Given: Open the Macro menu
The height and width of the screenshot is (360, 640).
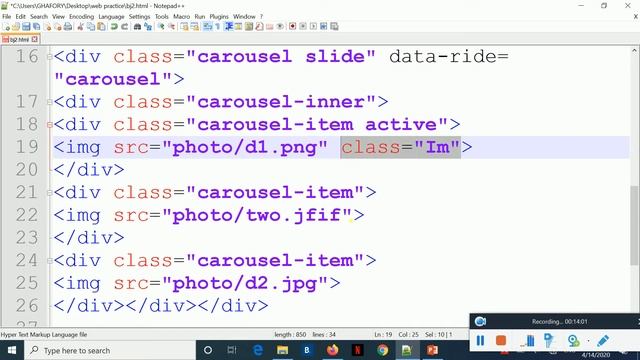Looking at the screenshot, I should point(181,17).
